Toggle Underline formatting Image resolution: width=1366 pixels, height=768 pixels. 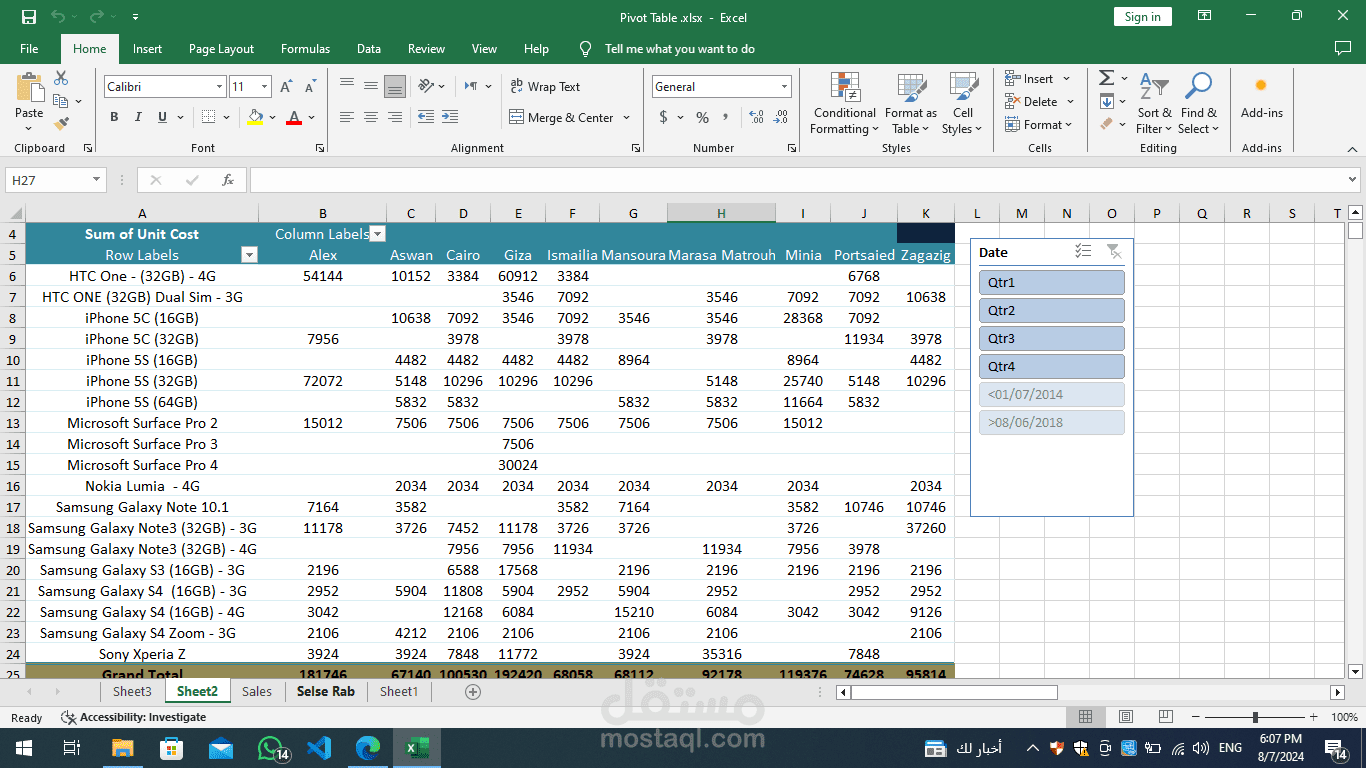point(162,117)
